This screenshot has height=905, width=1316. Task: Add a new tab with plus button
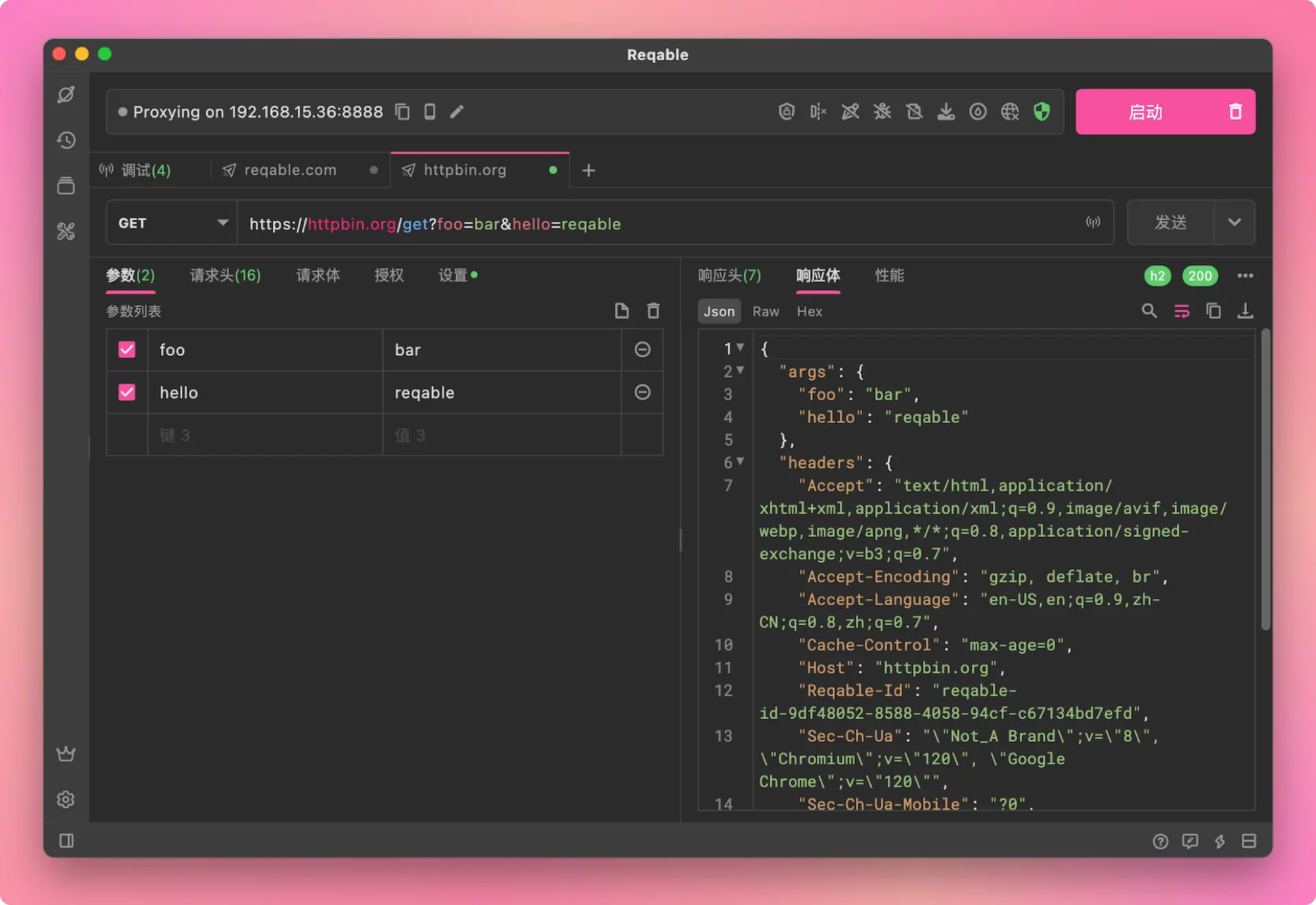point(588,170)
